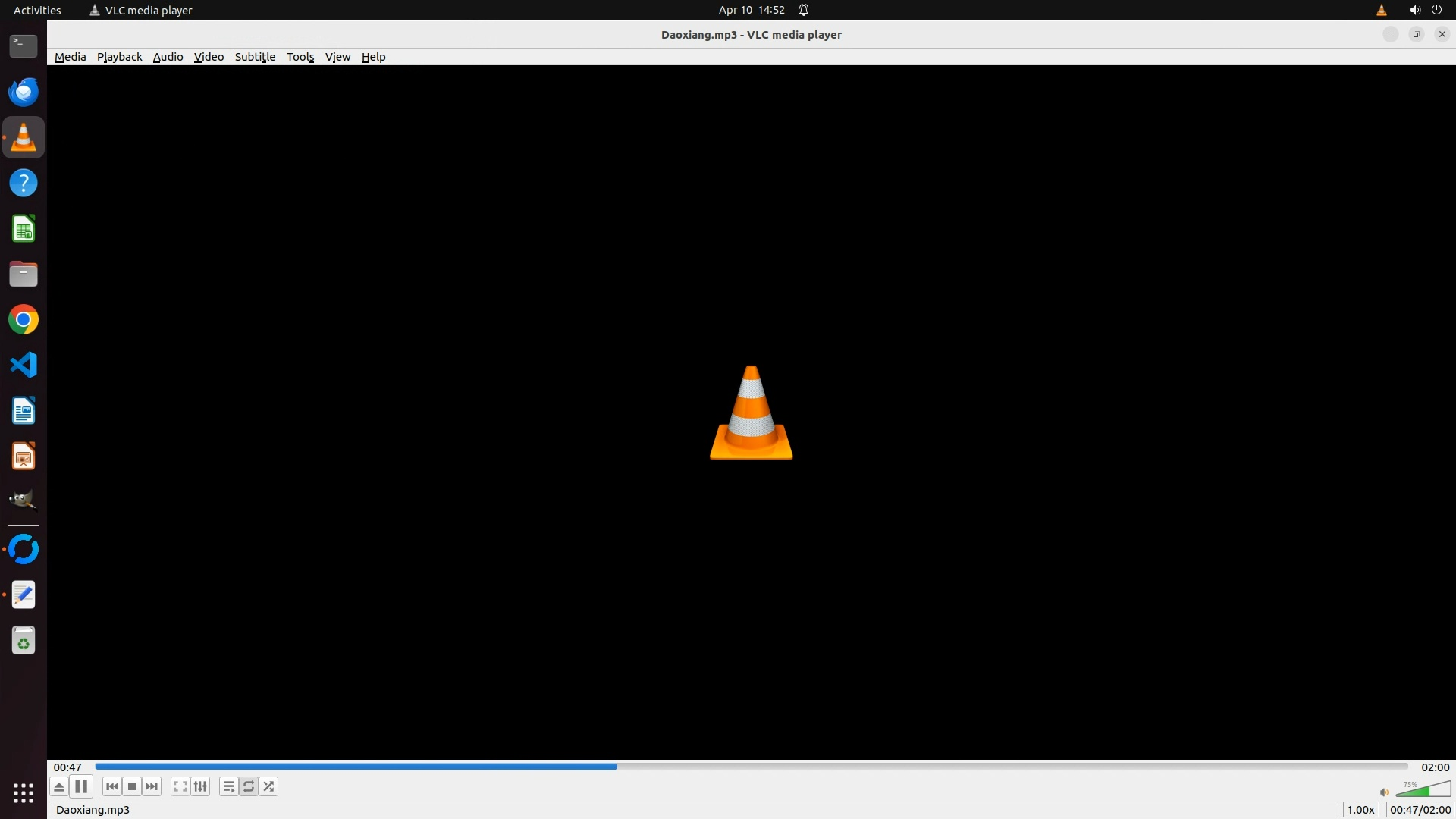Screen dimensions: 1456x819
Task: Open the Media menu
Action: [70, 57]
